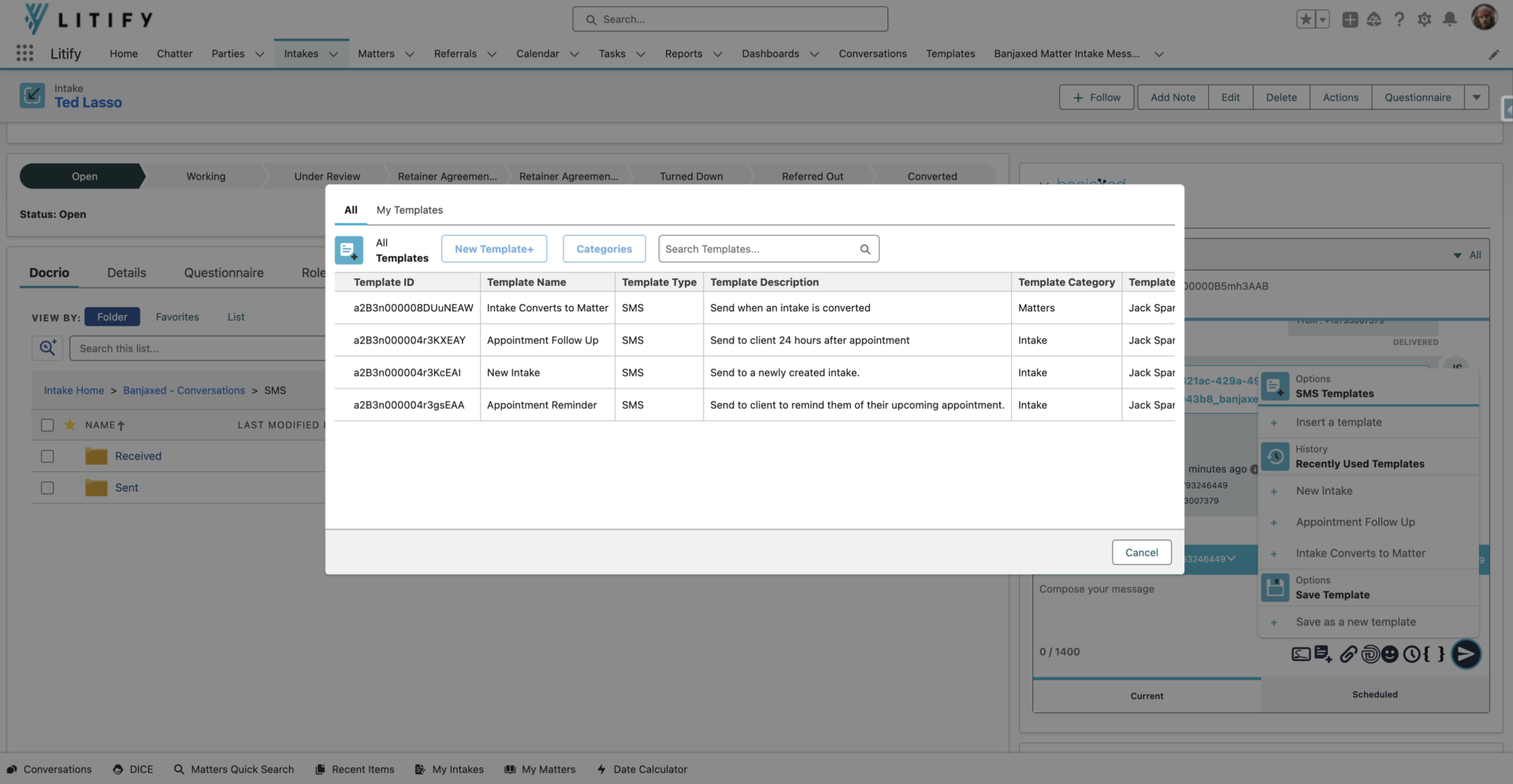1513x784 pixels.
Task: Click the New Template+ button
Action: [494, 249]
